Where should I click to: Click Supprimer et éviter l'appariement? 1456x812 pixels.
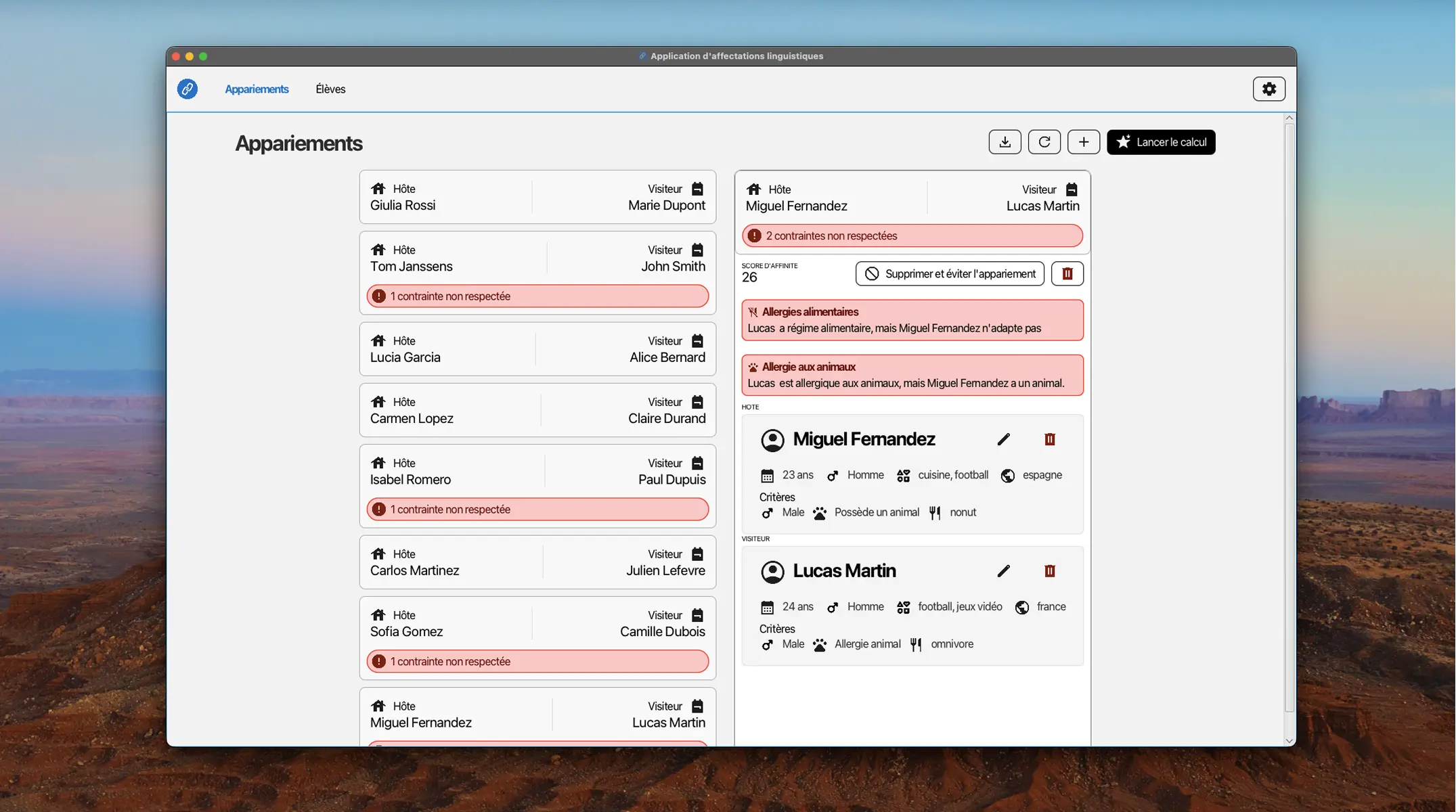(949, 273)
